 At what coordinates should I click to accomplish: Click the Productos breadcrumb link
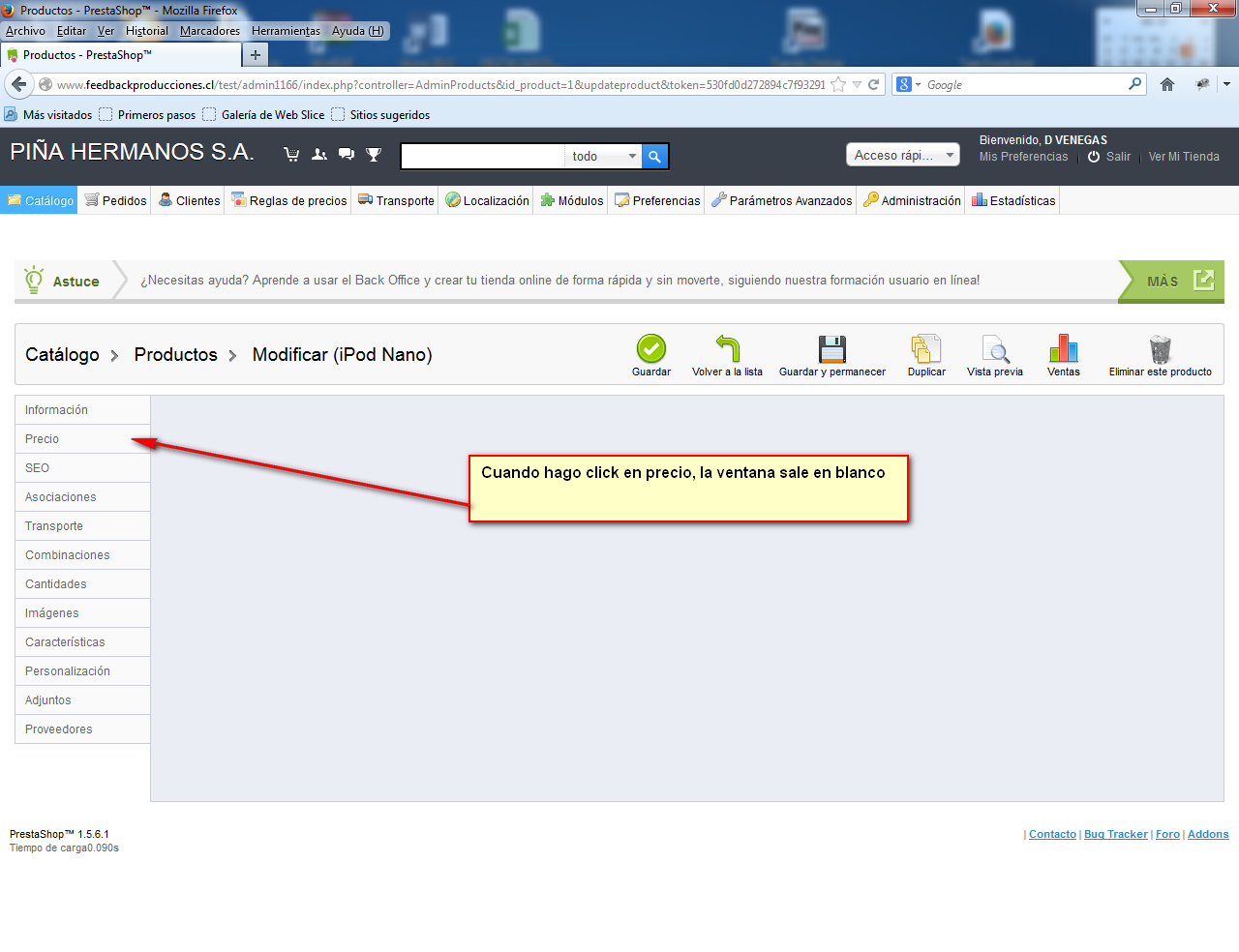[x=176, y=355]
